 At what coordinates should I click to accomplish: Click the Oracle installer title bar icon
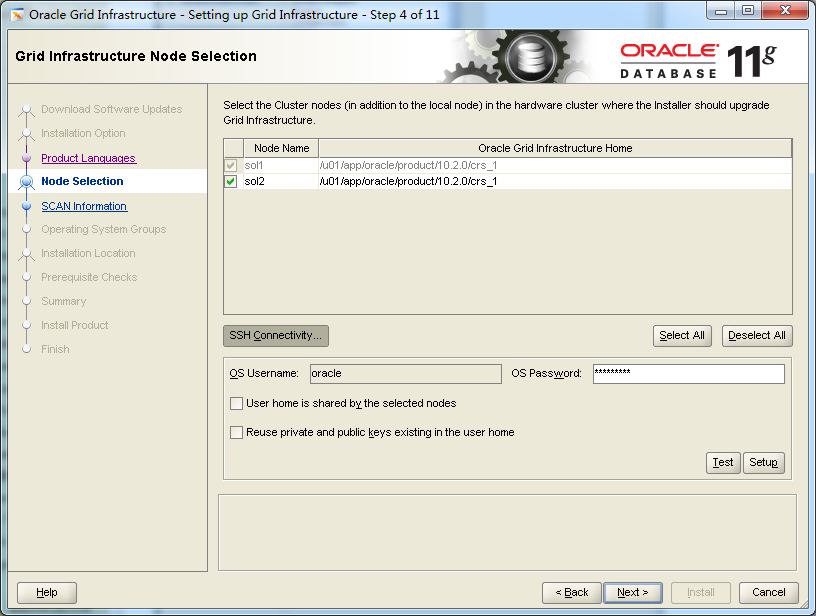(x=17, y=15)
